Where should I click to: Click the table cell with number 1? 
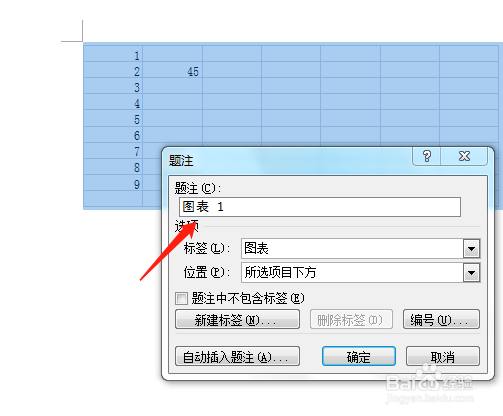pyautogui.click(x=113, y=54)
